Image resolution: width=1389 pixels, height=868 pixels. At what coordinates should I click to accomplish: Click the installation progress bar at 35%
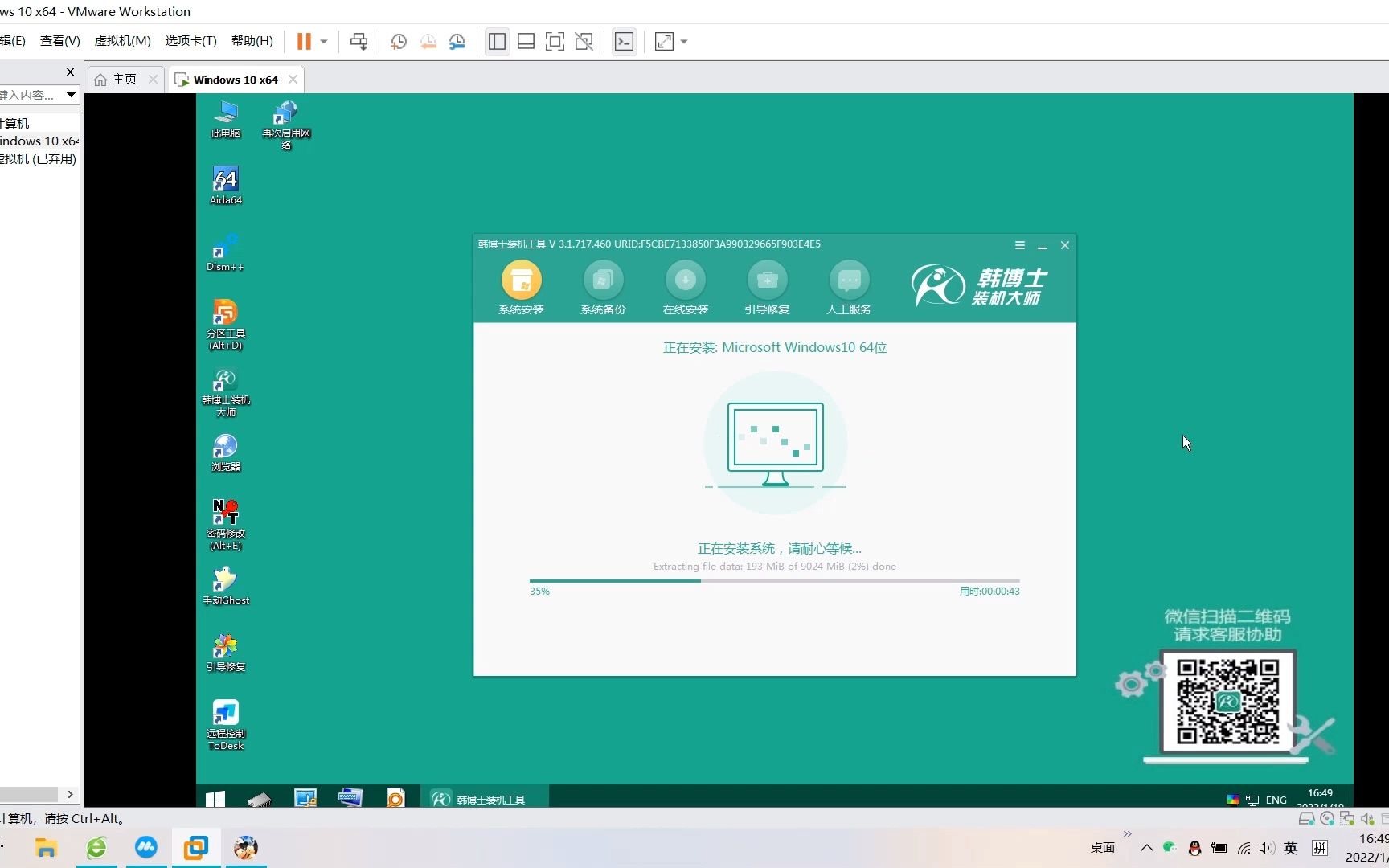(x=774, y=580)
